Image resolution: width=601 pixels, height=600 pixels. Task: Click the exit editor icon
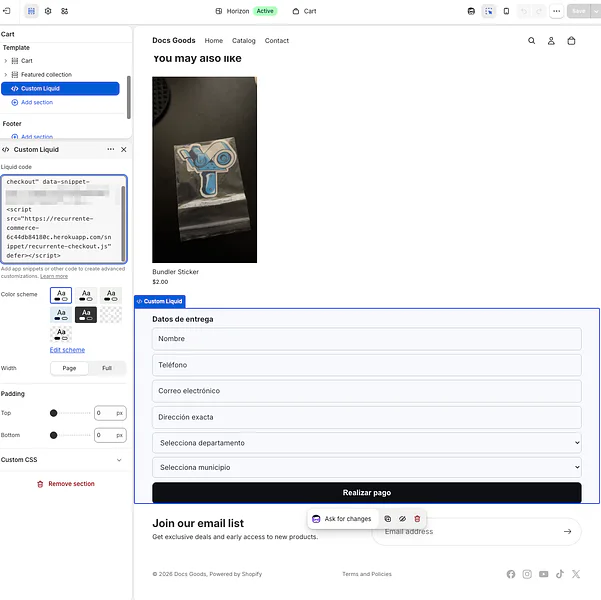[x=7, y=11]
